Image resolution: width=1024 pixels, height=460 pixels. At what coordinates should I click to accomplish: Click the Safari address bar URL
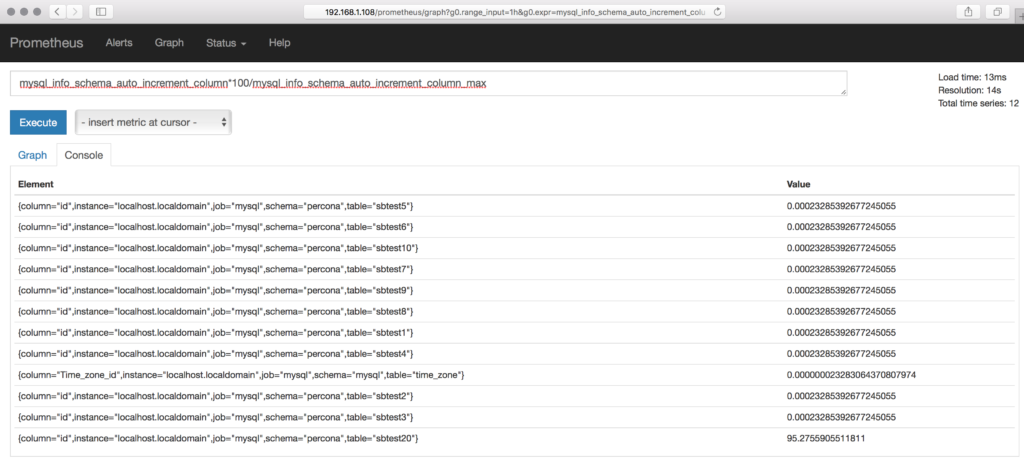click(x=510, y=11)
